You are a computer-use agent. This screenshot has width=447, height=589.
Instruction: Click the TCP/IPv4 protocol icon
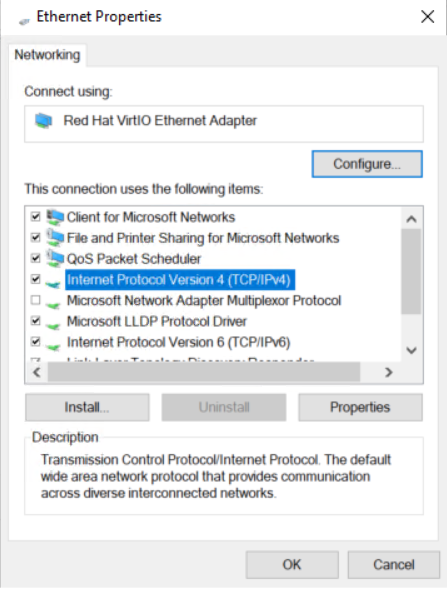[53, 282]
